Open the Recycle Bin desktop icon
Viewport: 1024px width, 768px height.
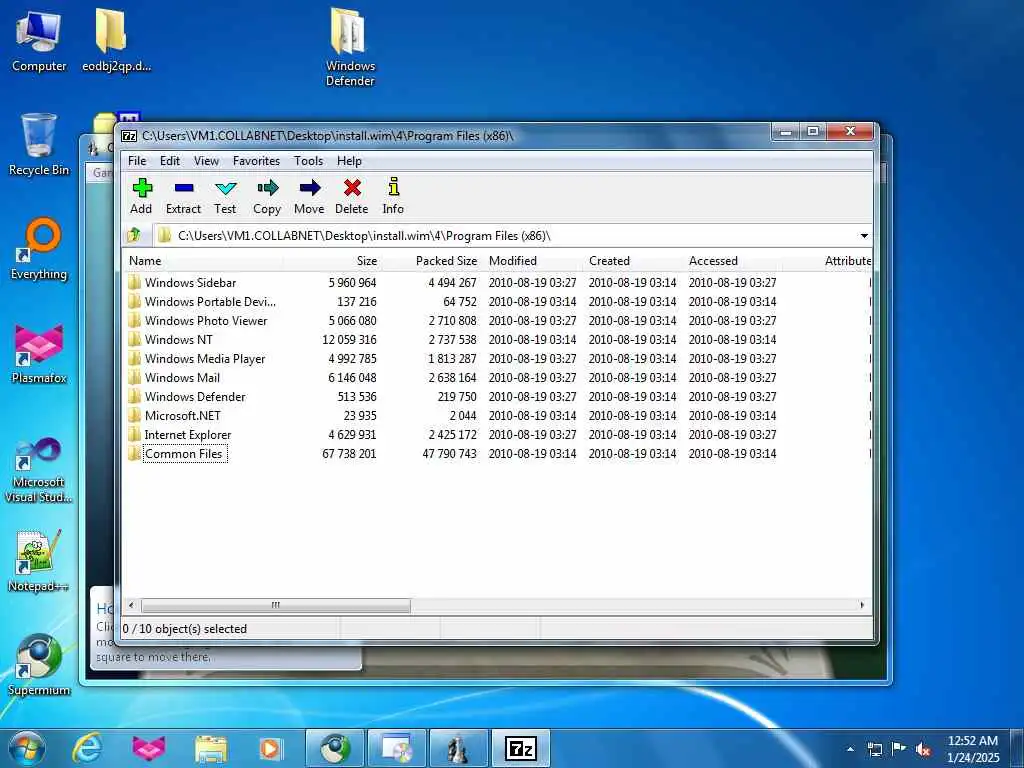[x=39, y=144]
